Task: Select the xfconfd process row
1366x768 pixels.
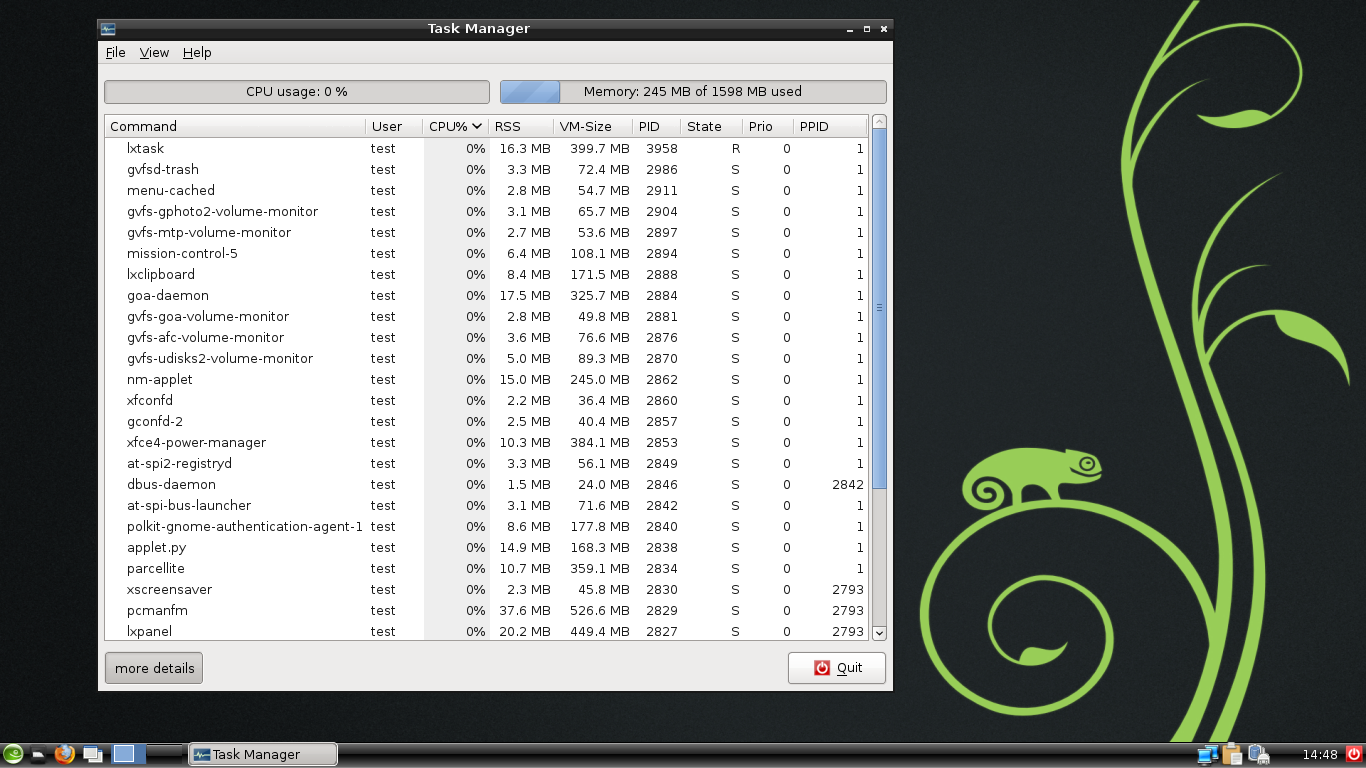Action: pos(486,400)
